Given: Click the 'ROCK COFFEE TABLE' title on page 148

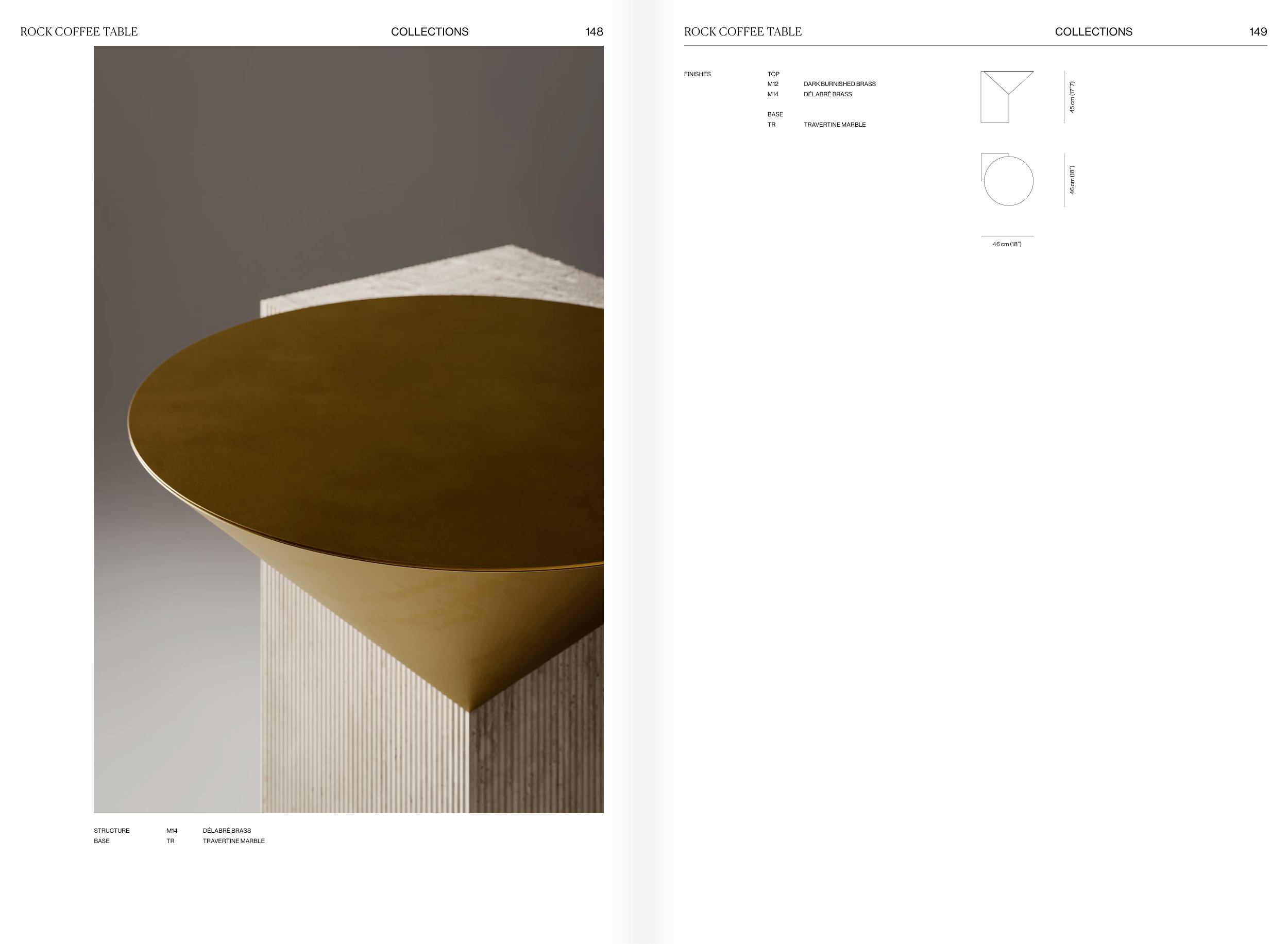Looking at the screenshot, I should [79, 32].
